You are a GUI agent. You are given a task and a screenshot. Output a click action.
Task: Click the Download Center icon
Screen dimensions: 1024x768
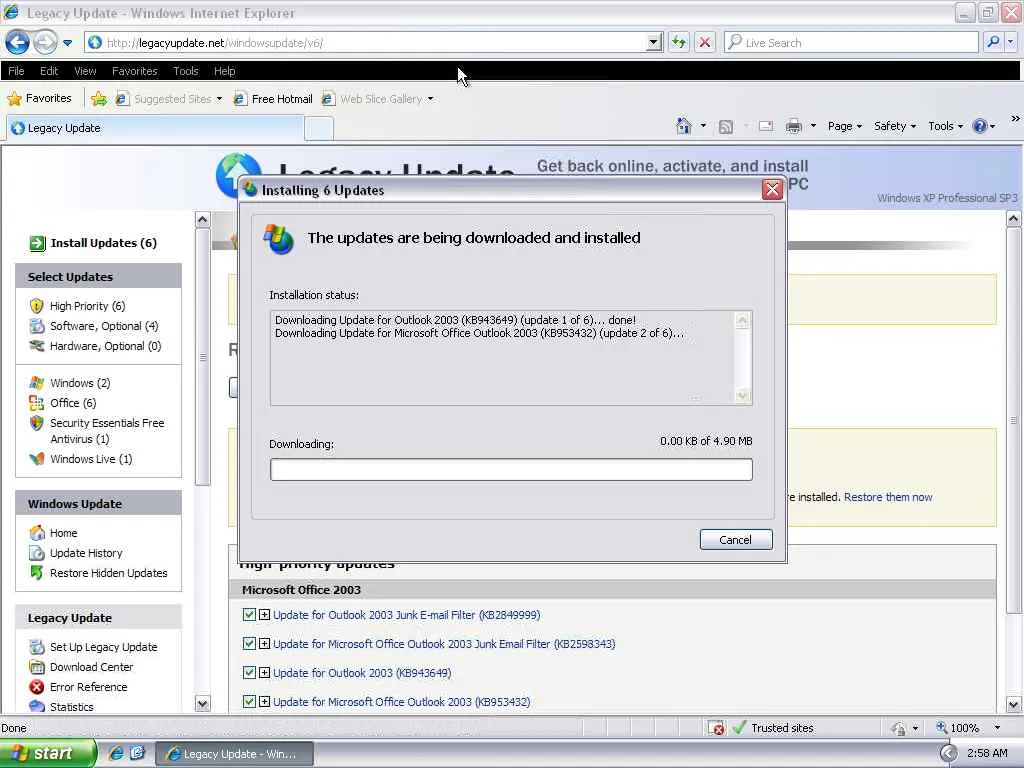(x=37, y=667)
